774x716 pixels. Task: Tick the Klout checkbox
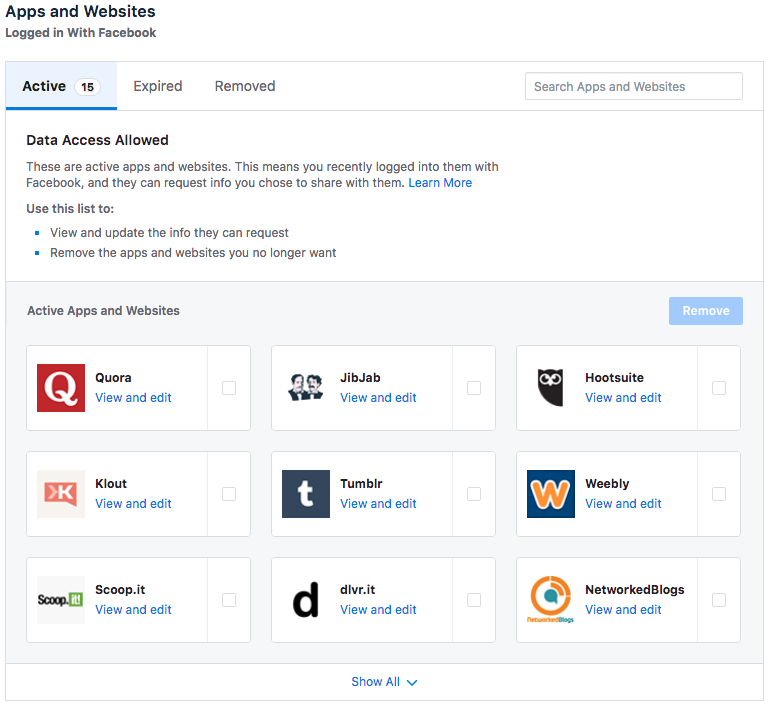pos(229,494)
